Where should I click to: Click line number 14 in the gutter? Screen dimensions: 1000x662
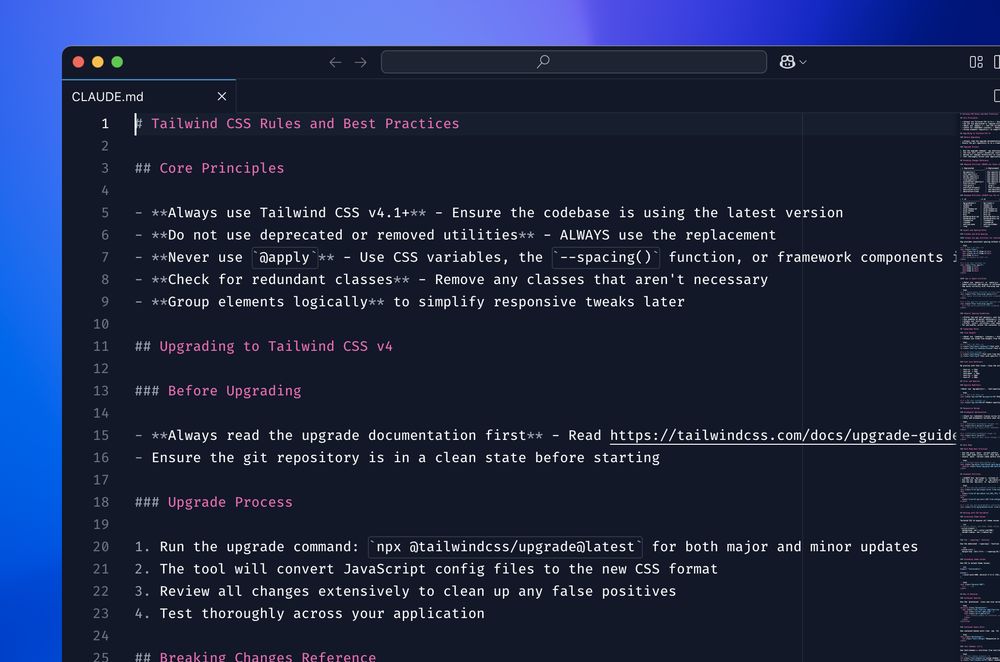point(101,413)
